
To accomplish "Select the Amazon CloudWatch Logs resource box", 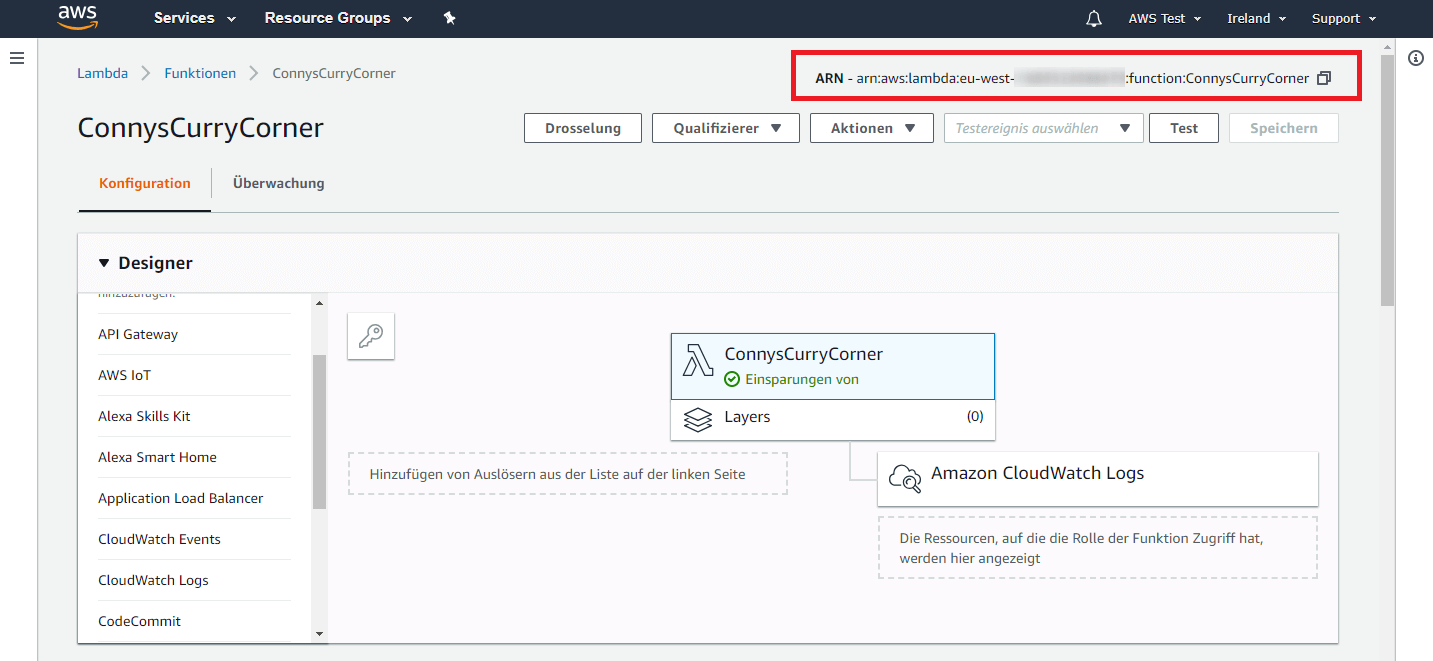I will pyautogui.click(x=1098, y=479).
